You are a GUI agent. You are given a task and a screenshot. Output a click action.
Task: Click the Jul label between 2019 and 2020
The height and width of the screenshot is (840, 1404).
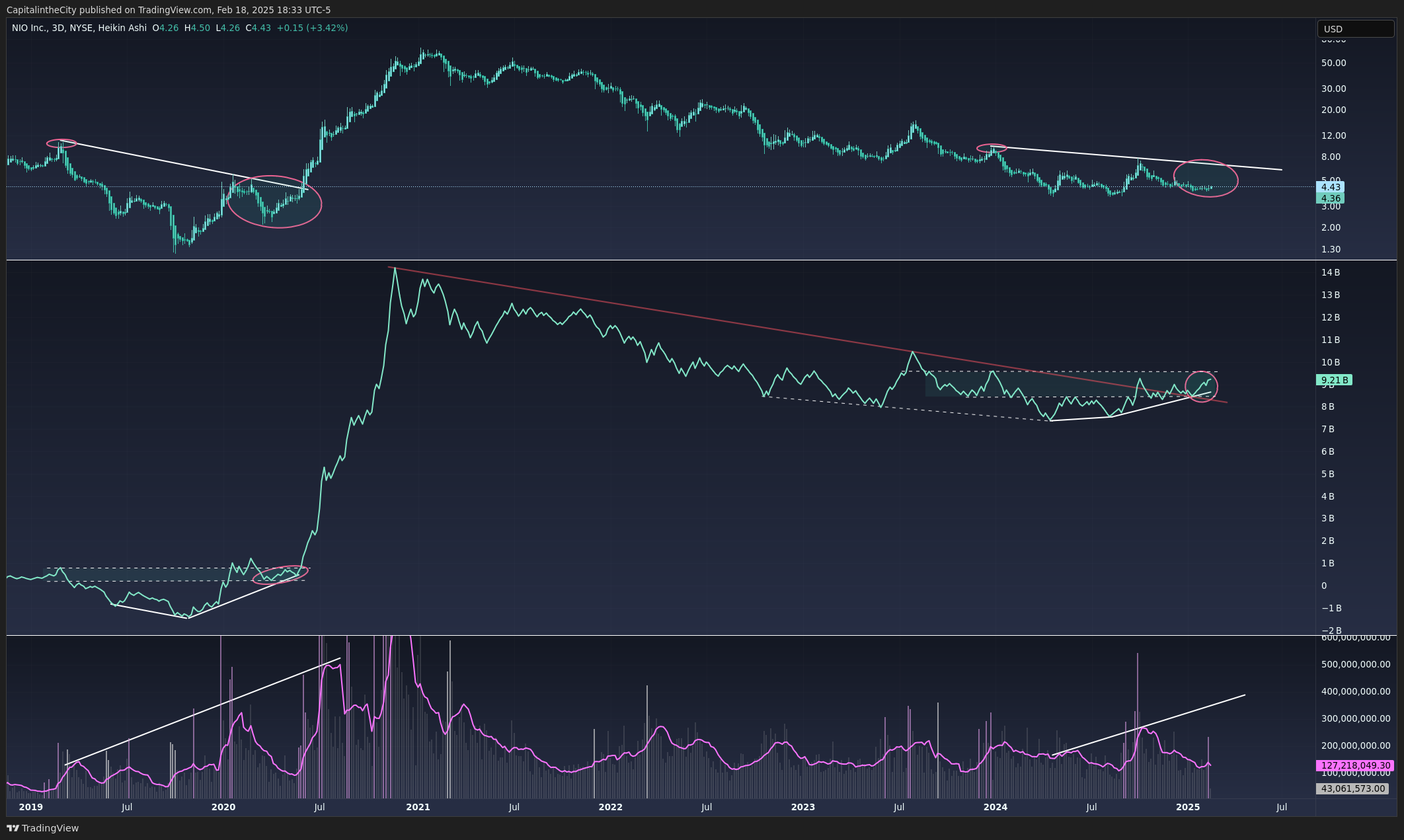coord(127,807)
